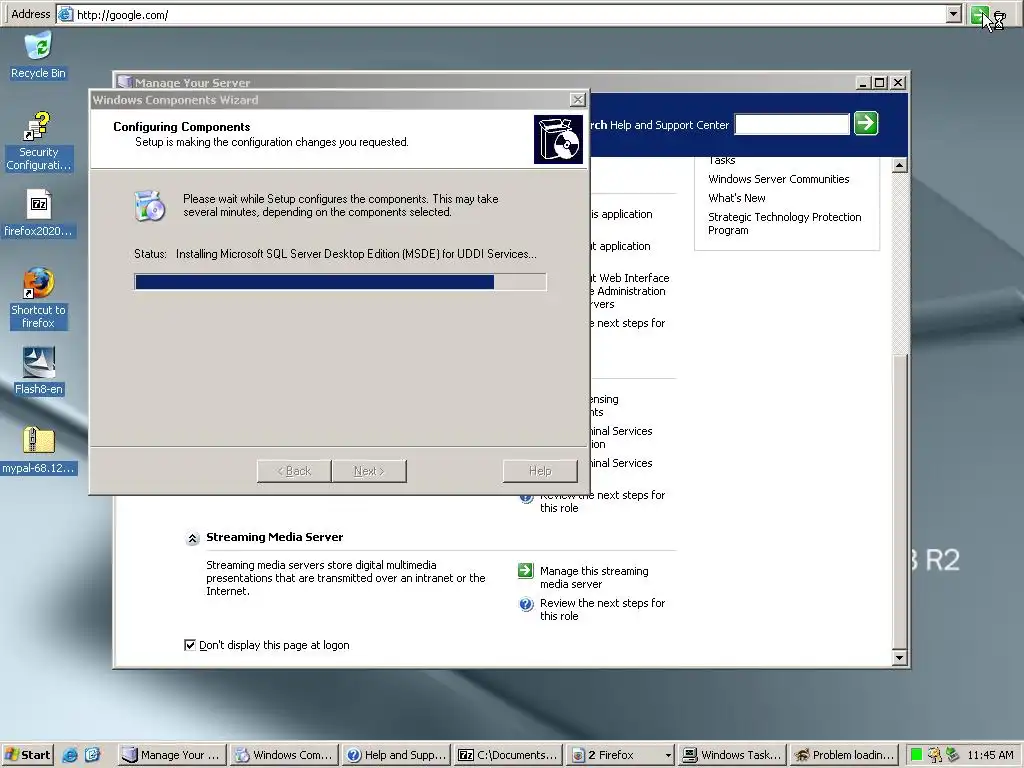Click the second quick launch icon beside Internet Explorer
Viewport: 1024px width, 768px height.
(x=93, y=755)
